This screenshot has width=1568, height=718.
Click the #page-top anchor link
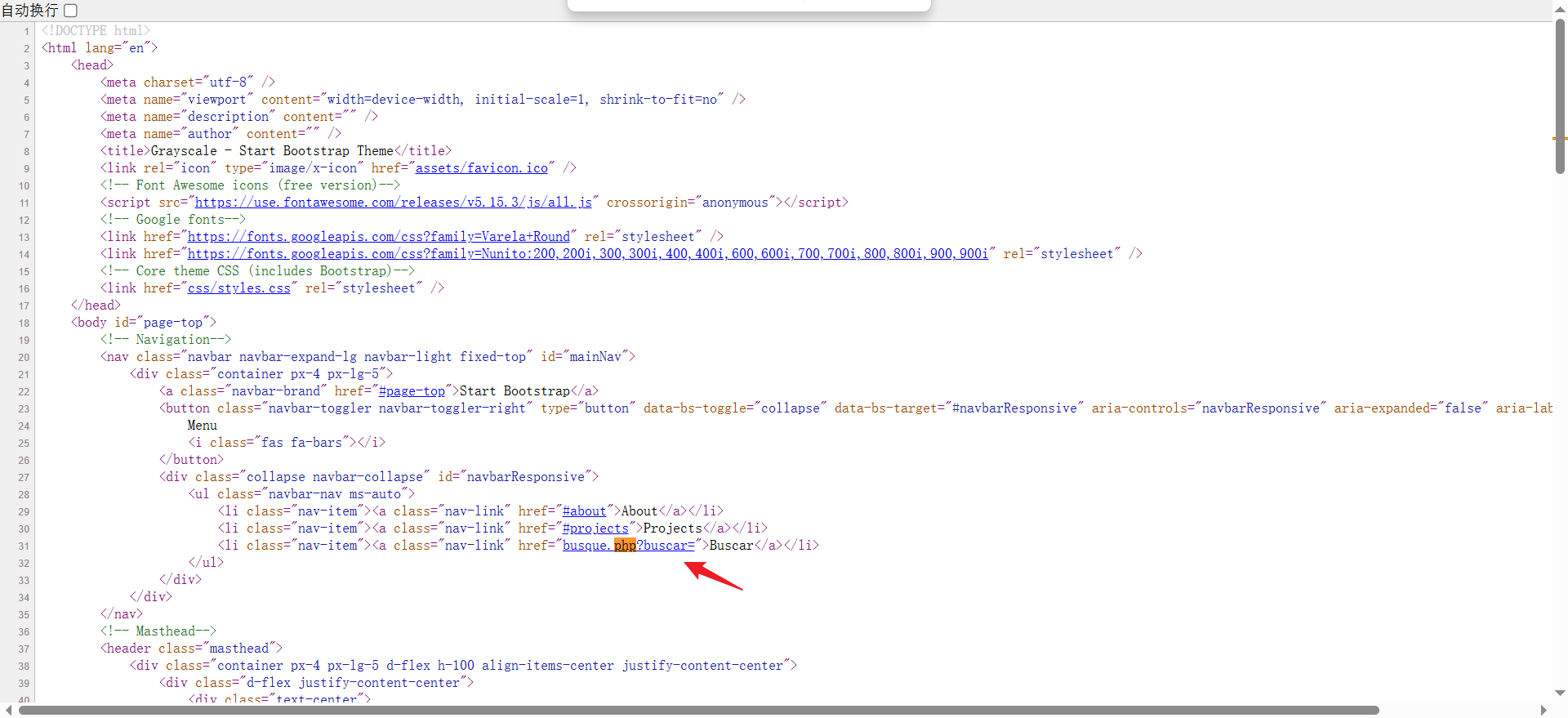[x=412, y=391]
